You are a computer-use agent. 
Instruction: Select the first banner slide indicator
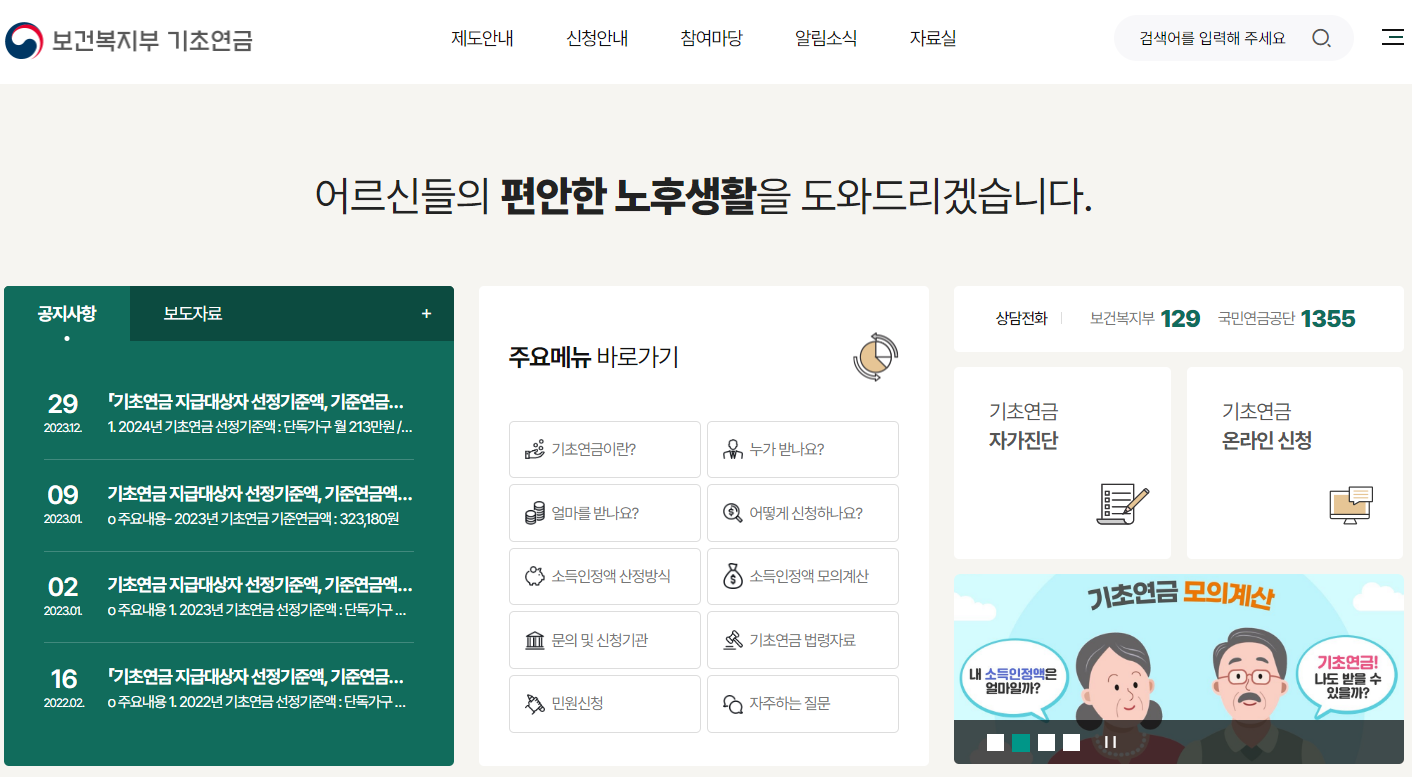995,742
